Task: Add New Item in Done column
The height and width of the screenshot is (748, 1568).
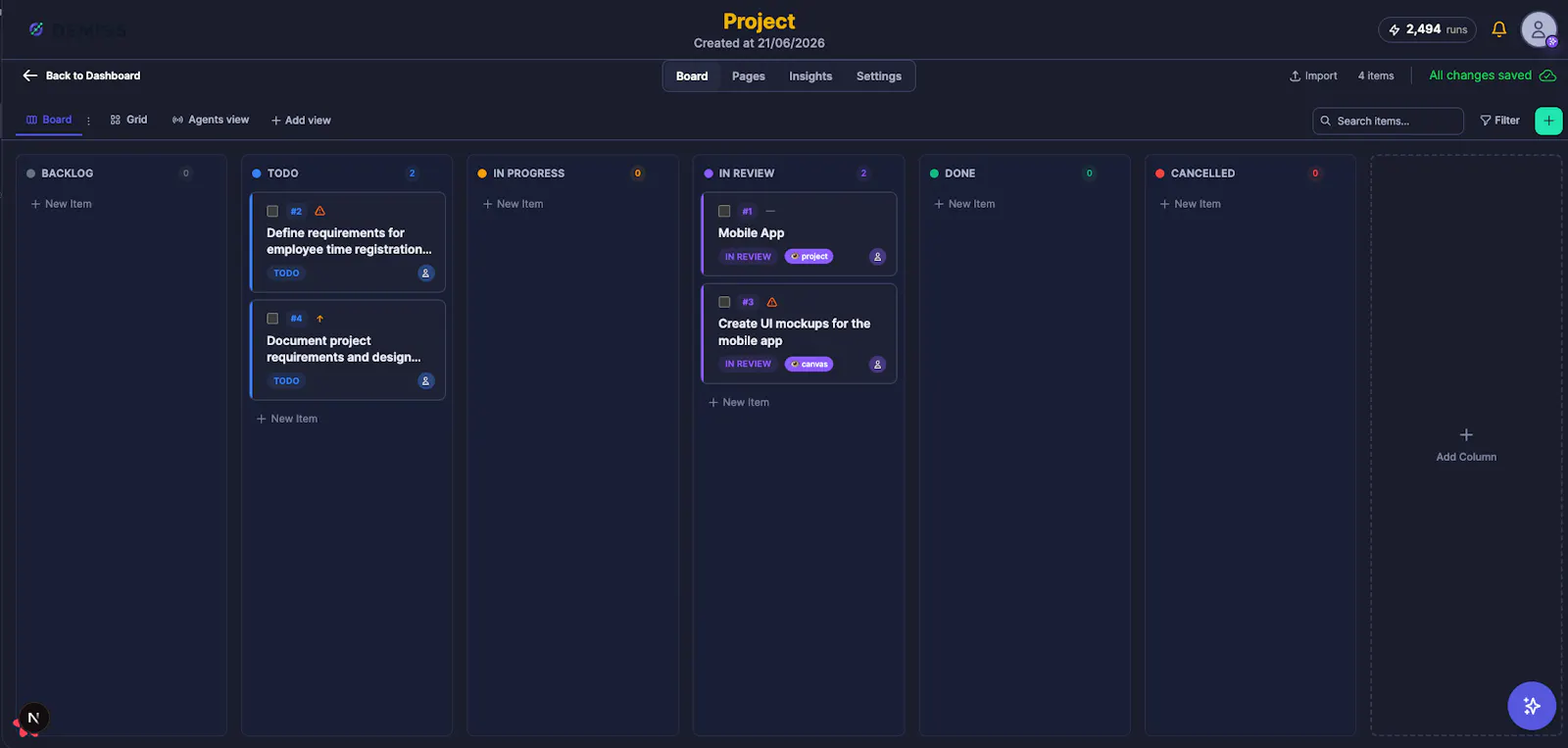Action: click(964, 204)
